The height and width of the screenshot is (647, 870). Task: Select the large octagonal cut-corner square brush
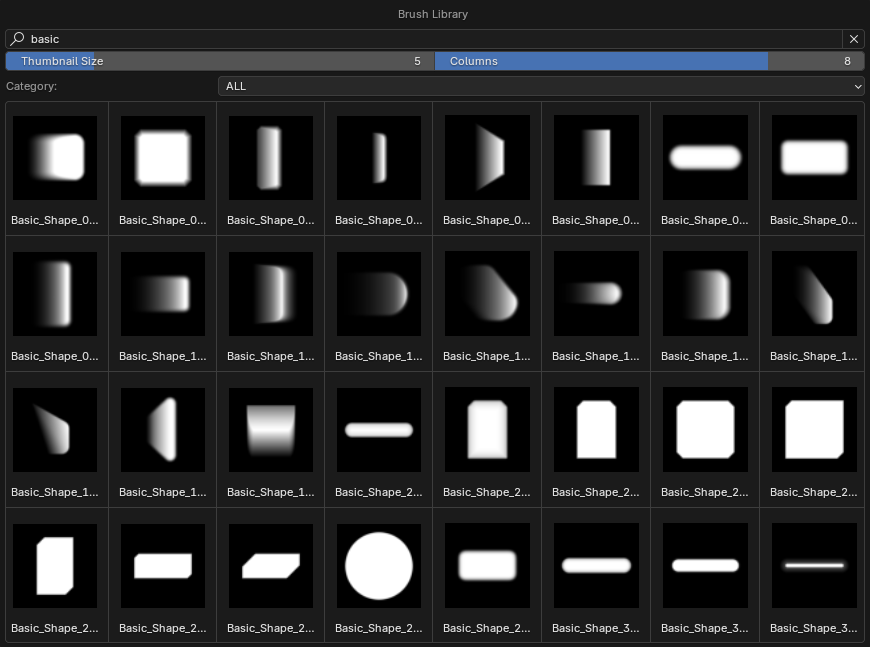tap(704, 429)
